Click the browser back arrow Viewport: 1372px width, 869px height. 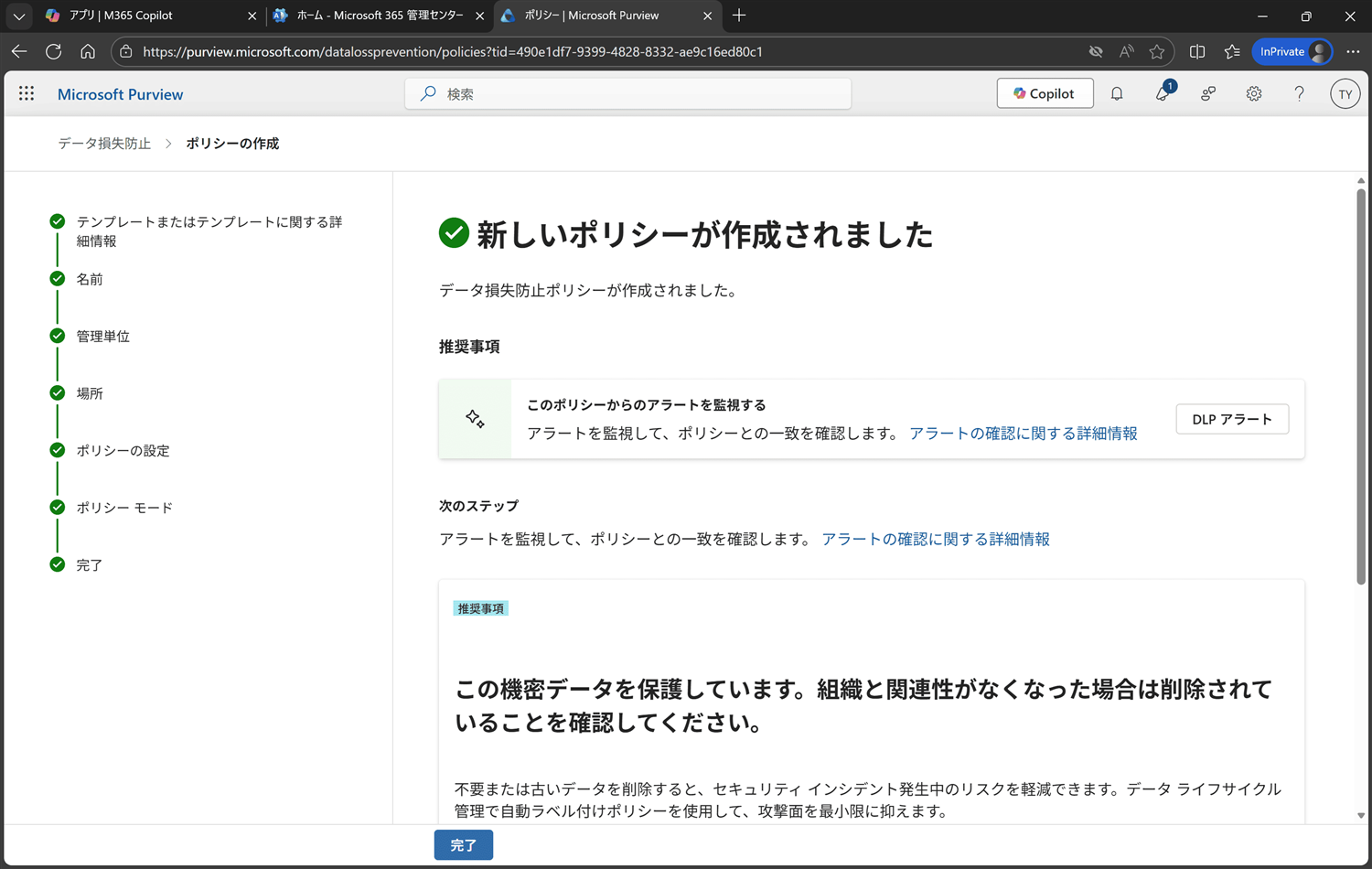(x=19, y=51)
